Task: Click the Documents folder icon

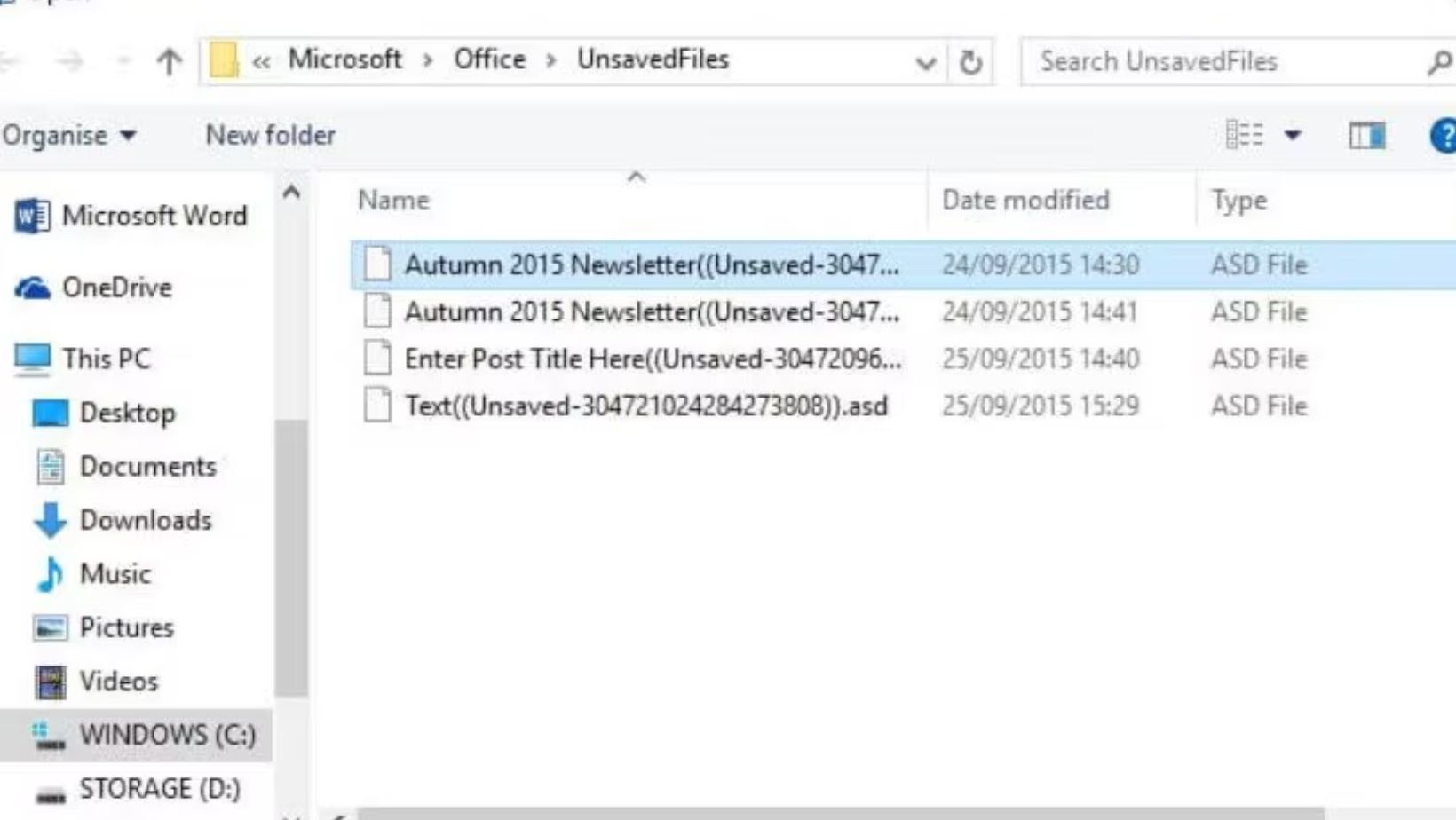Action: tap(51, 467)
